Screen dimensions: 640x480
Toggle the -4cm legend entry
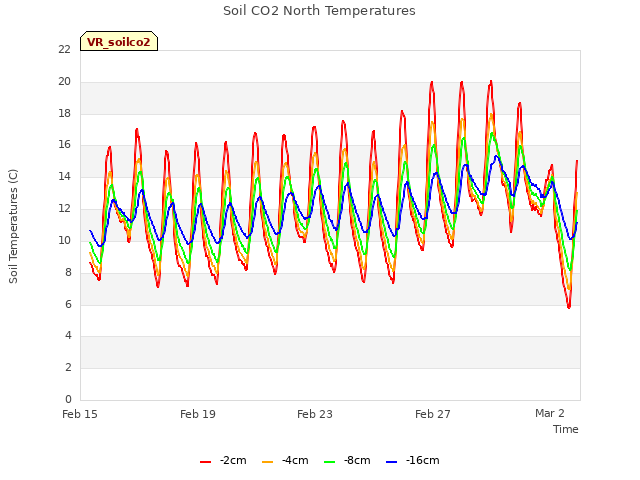[285, 460]
